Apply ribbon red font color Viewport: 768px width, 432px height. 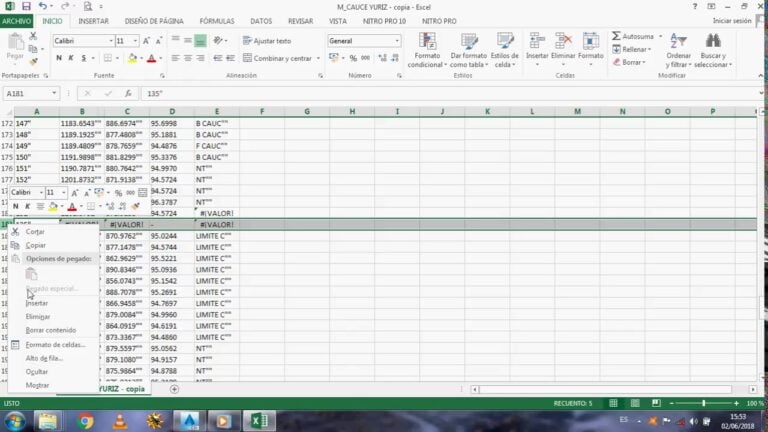click(151, 58)
